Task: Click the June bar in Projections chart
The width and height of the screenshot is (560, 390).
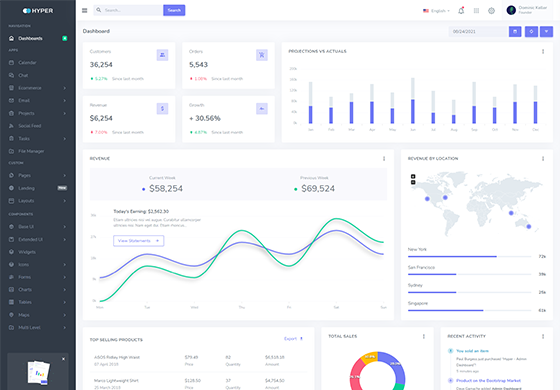Action: coord(413,111)
